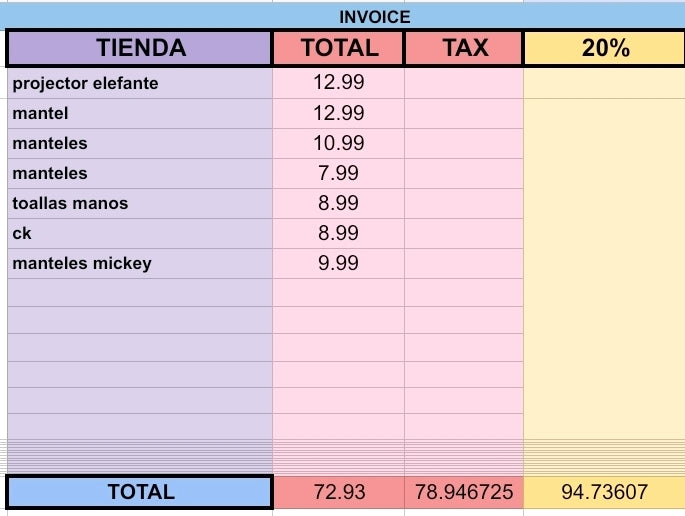Select the mantel item cell
This screenshot has height=516, width=685.
coord(140,113)
